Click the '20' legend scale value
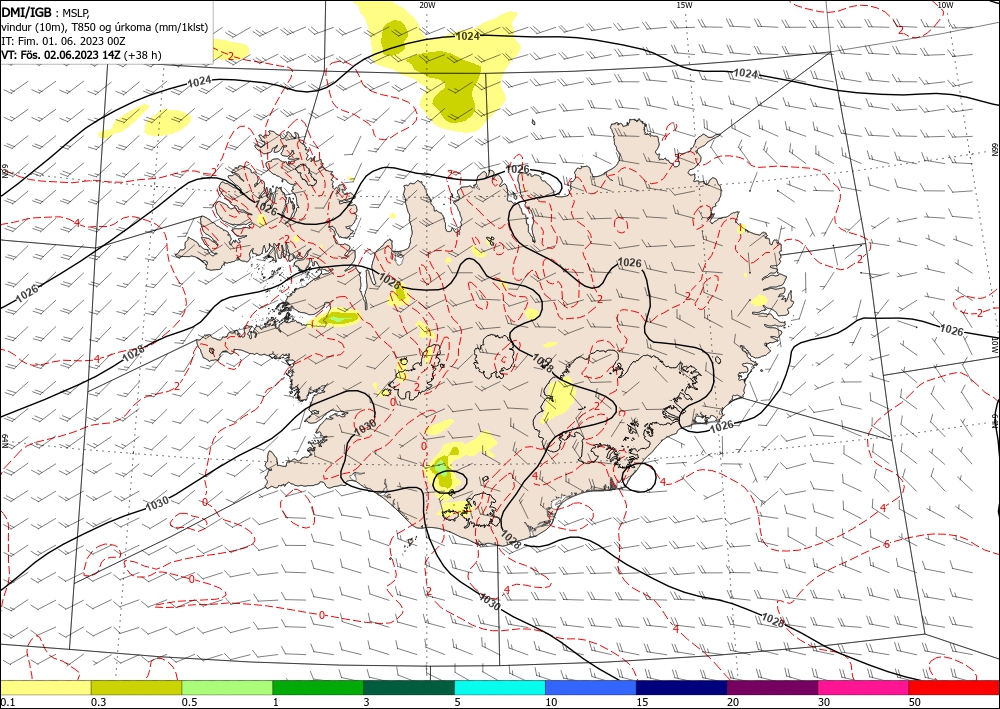Image resolution: width=1000 pixels, height=709 pixels. (x=733, y=702)
